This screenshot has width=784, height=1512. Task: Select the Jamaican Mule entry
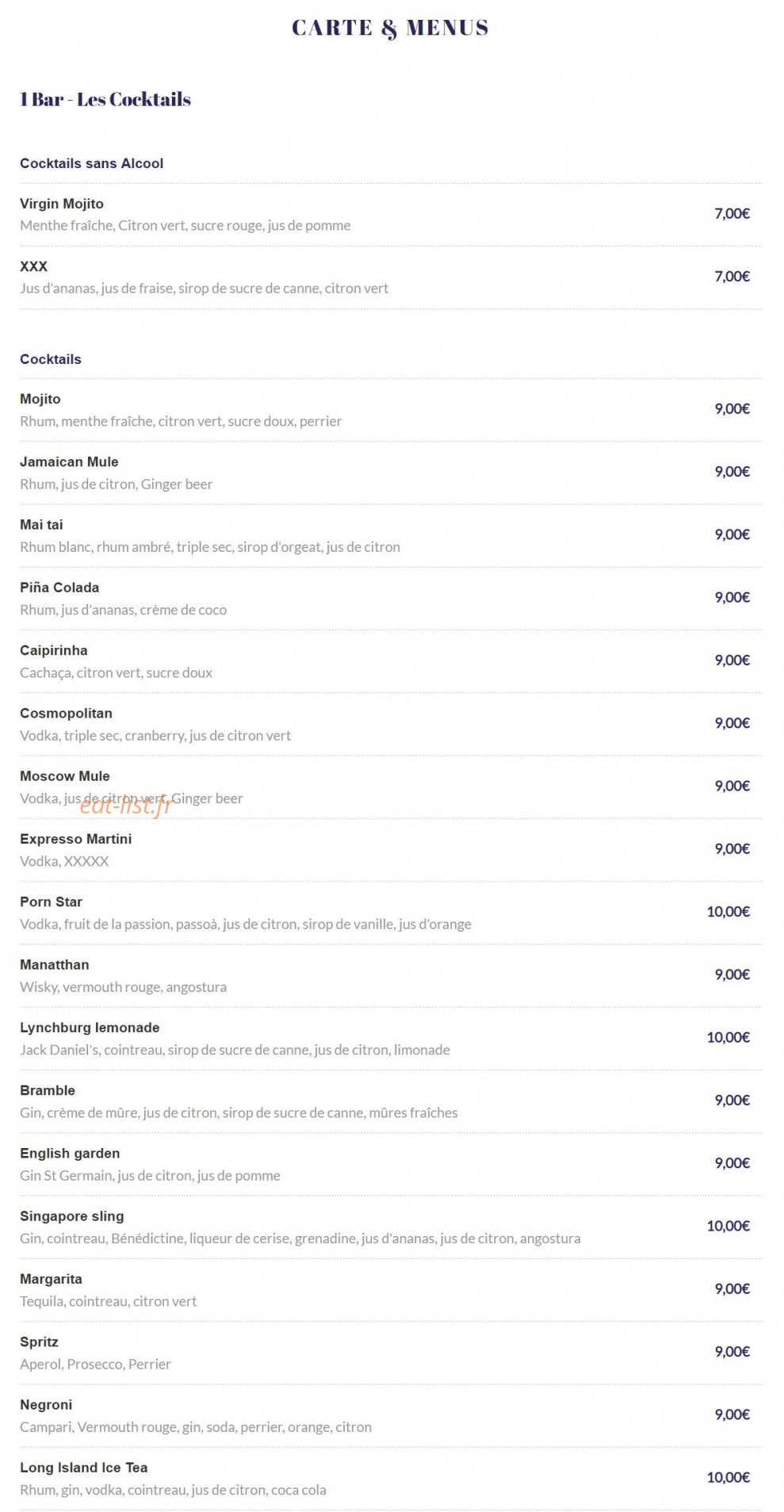click(x=391, y=473)
